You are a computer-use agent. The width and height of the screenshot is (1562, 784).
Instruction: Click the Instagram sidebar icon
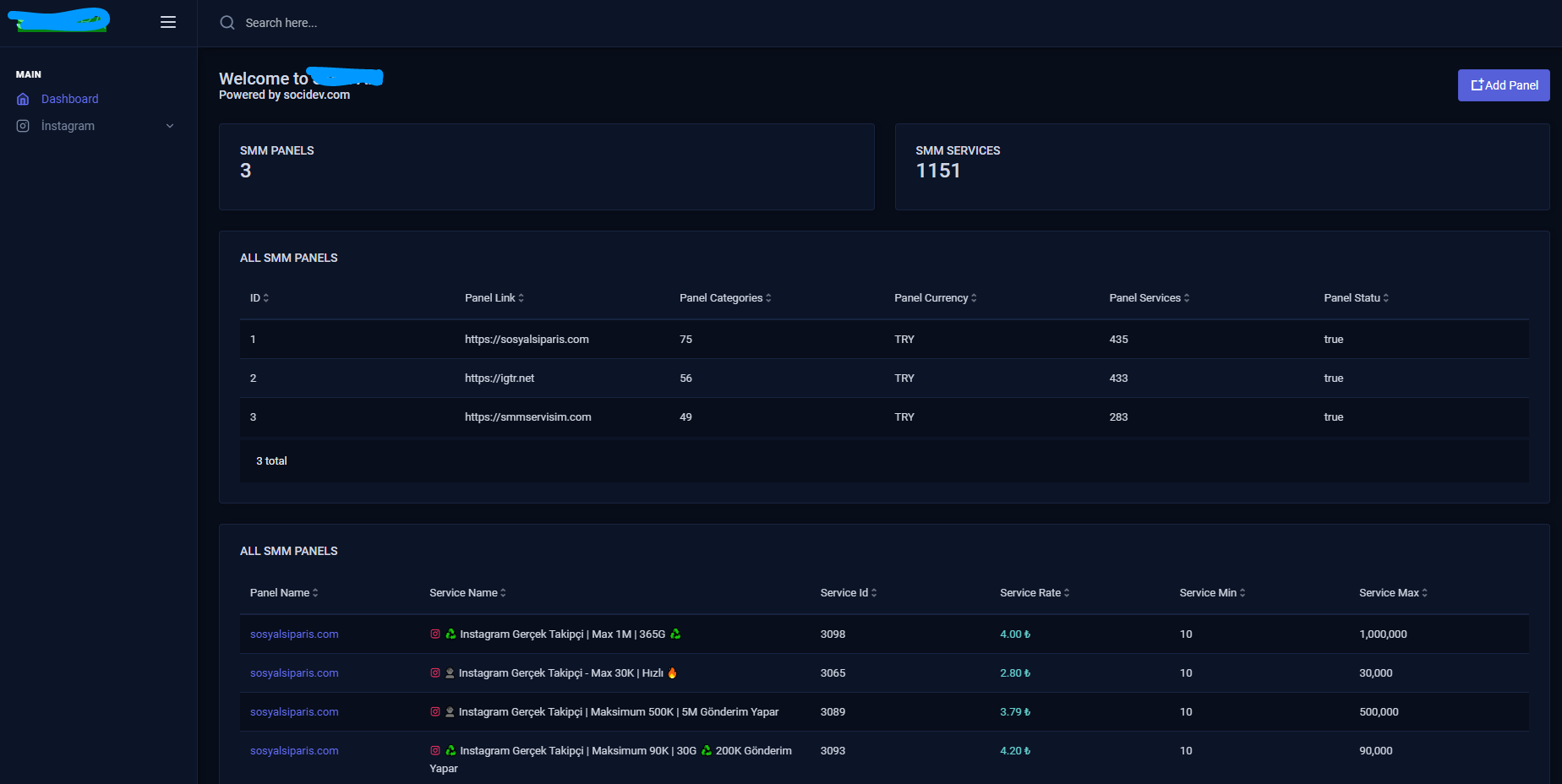pos(23,126)
